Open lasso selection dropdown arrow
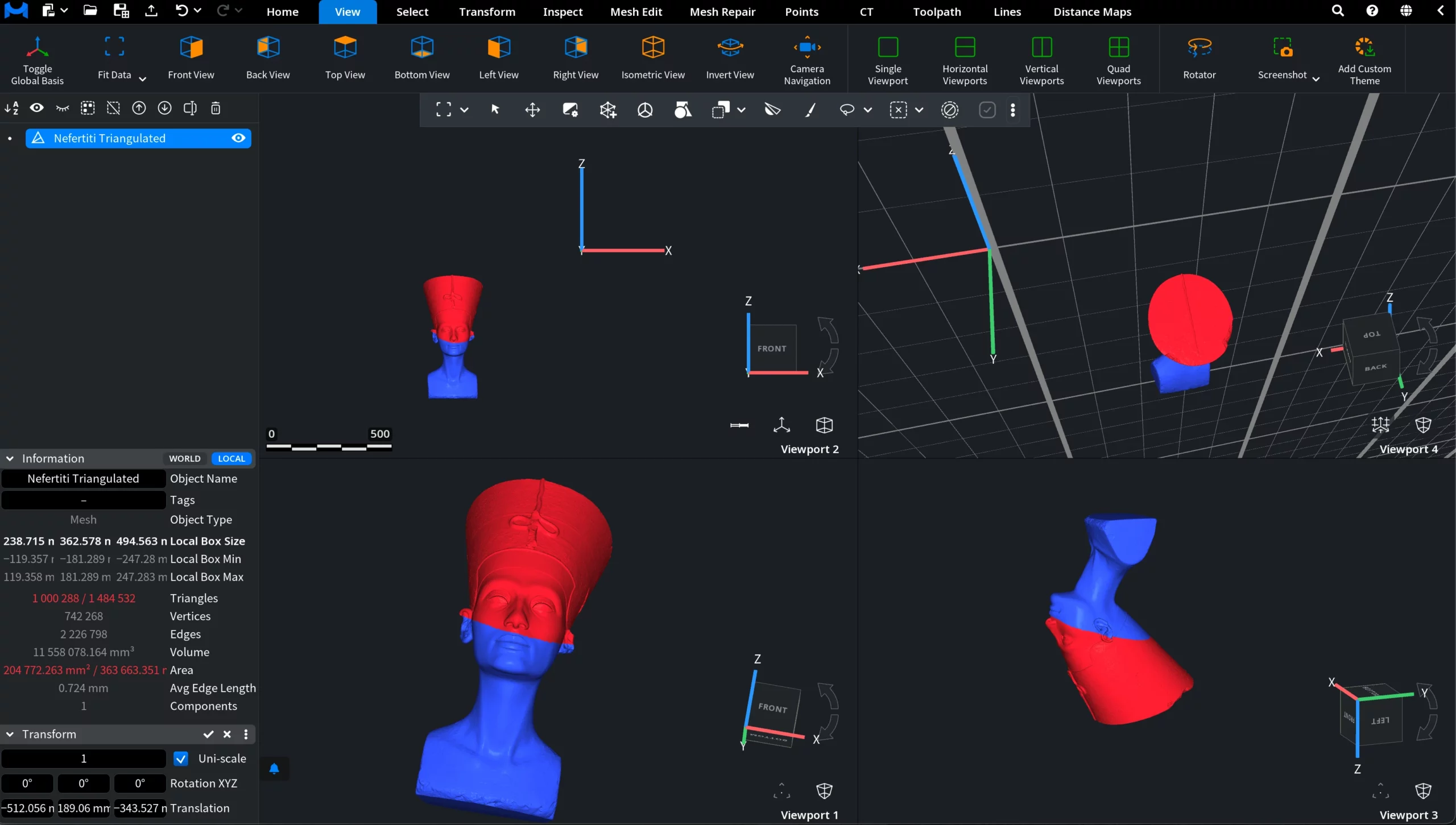This screenshot has height=825, width=1456. click(867, 110)
